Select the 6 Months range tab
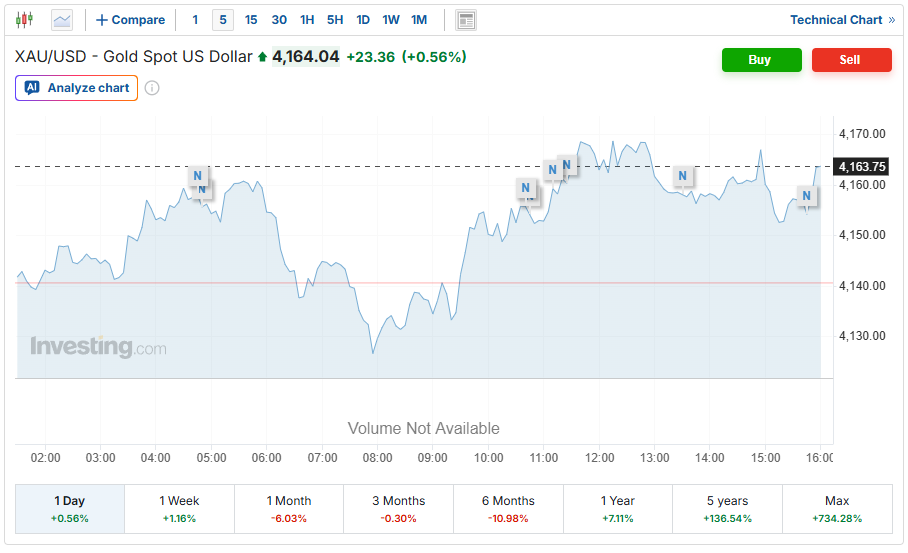Image resolution: width=908 pixels, height=553 pixels. click(508, 509)
